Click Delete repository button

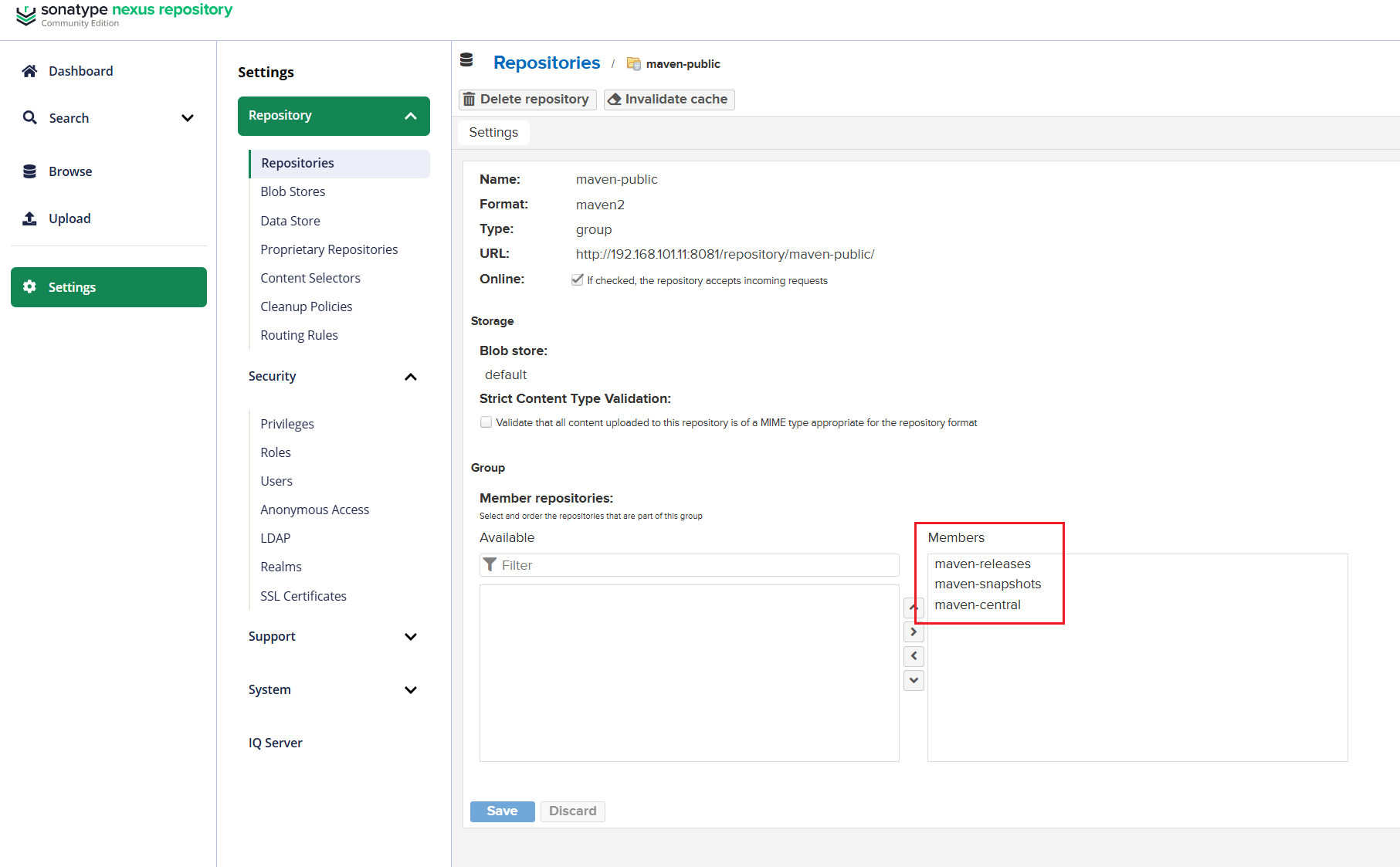[x=527, y=100]
